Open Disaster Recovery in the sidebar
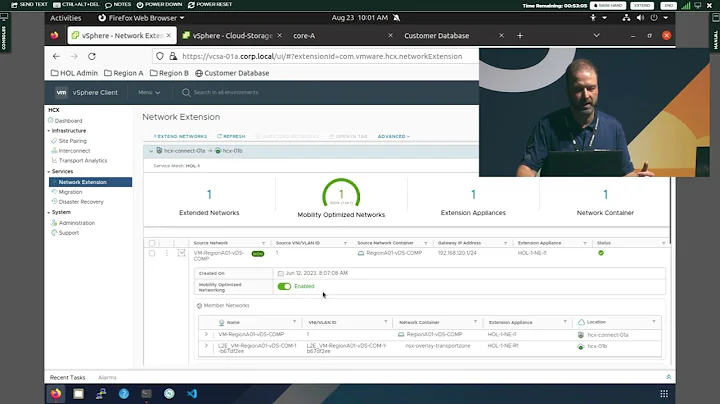The height and width of the screenshot is (404, 720). (x=81, y=202)
